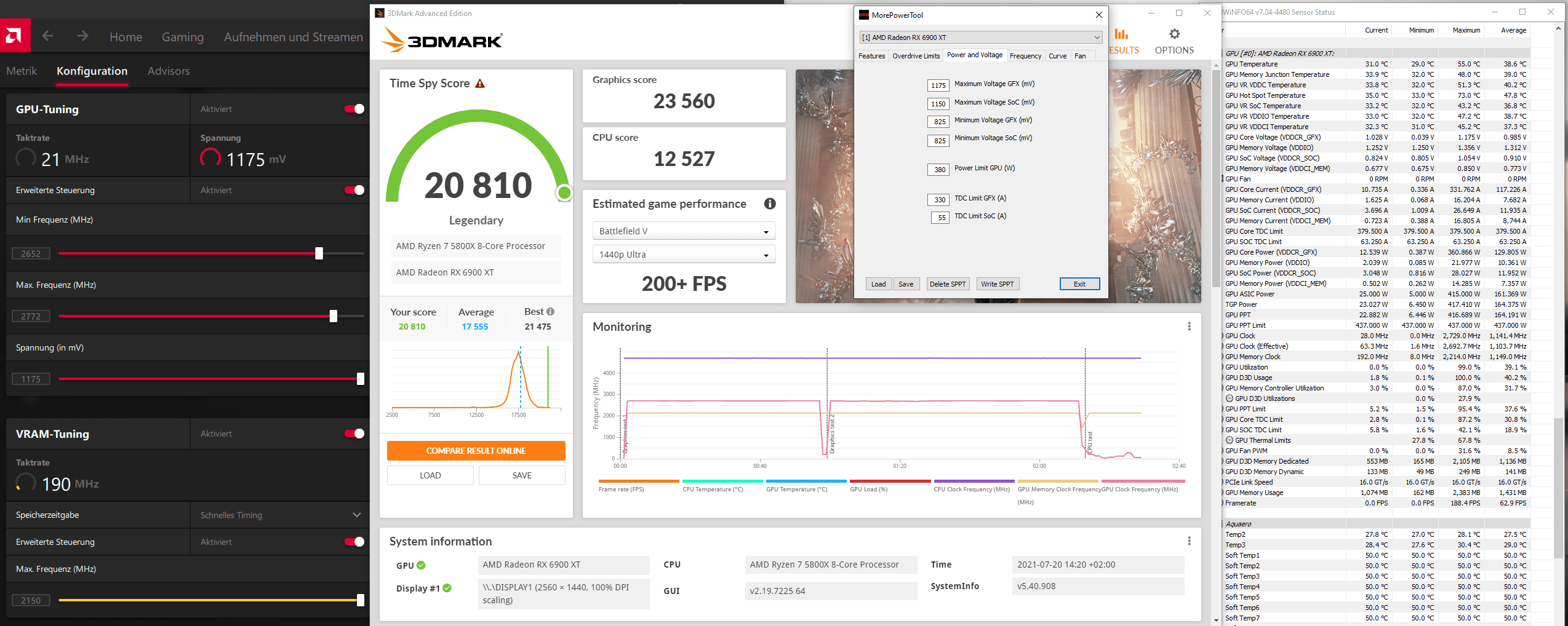Click the GPU Thermal Limits clock icon
Screen dimensions: 1568x626
click(x=1230, y=440)
